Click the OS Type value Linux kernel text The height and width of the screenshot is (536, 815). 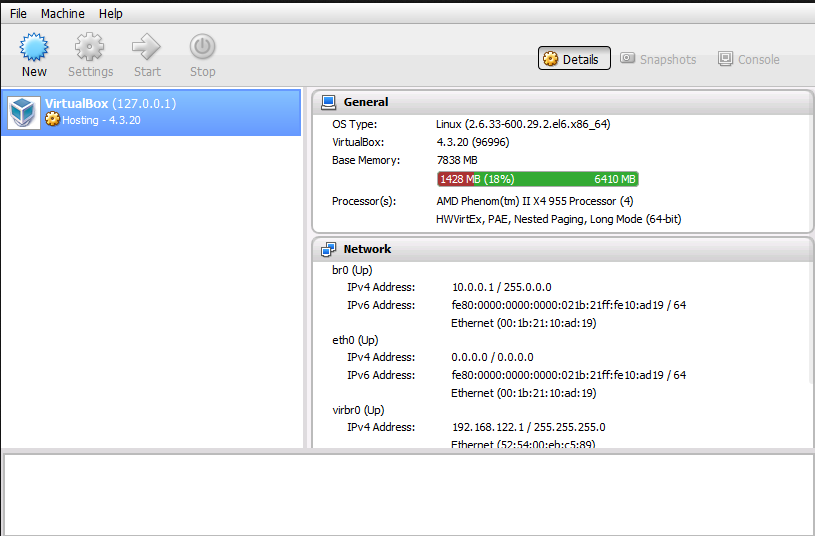click(x=523, y=124)
